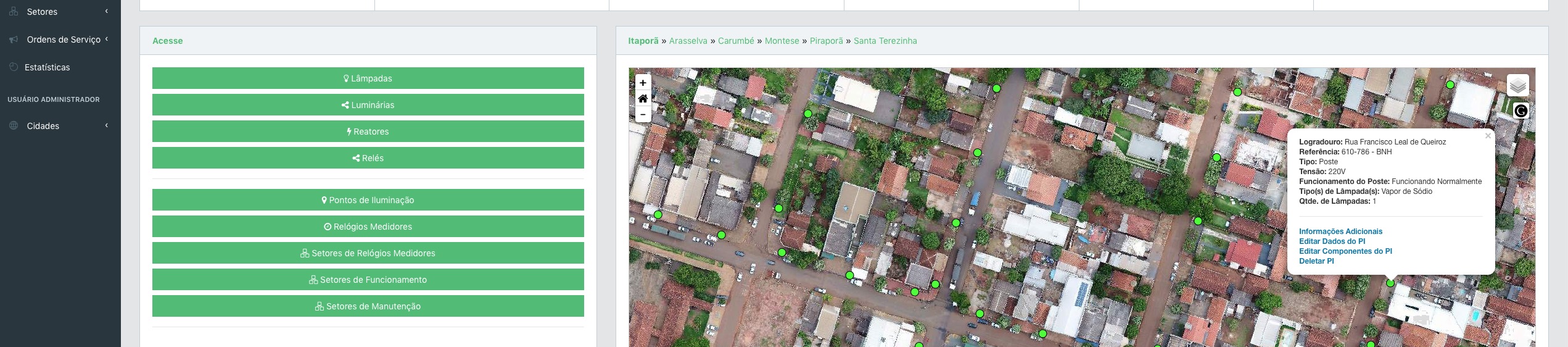Open Informações Adicionais for this pole
Screen dimensions: 1568x347
pyautogui.click(x=1340, y=232)
